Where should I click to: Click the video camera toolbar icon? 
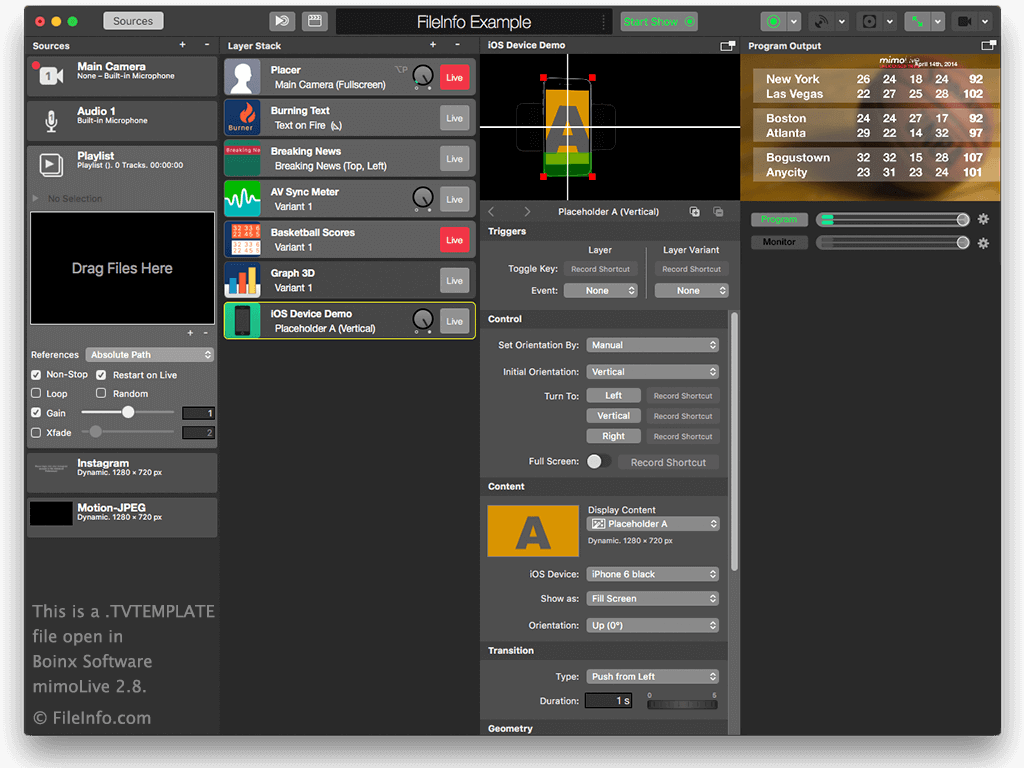pyautogui.click(x=965, y=22)
